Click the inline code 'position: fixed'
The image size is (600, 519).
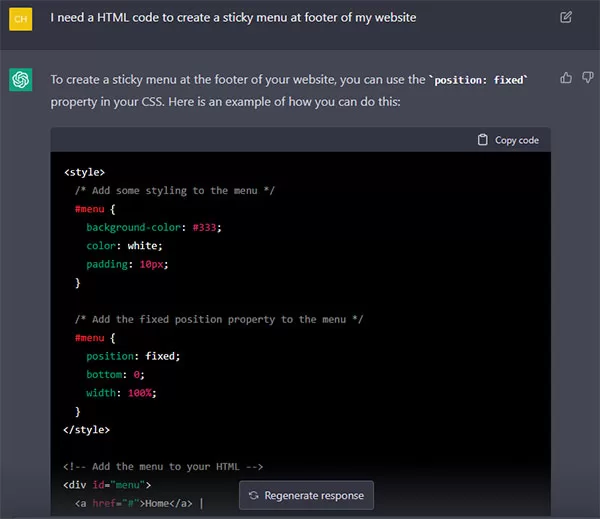478,80
